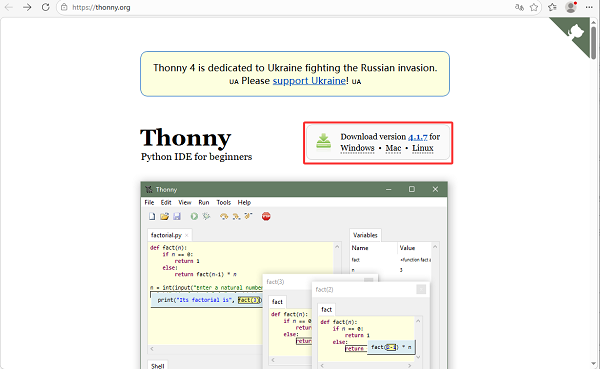Click the Step into toolbar icon
600x369 pixels.
point(236,217)
